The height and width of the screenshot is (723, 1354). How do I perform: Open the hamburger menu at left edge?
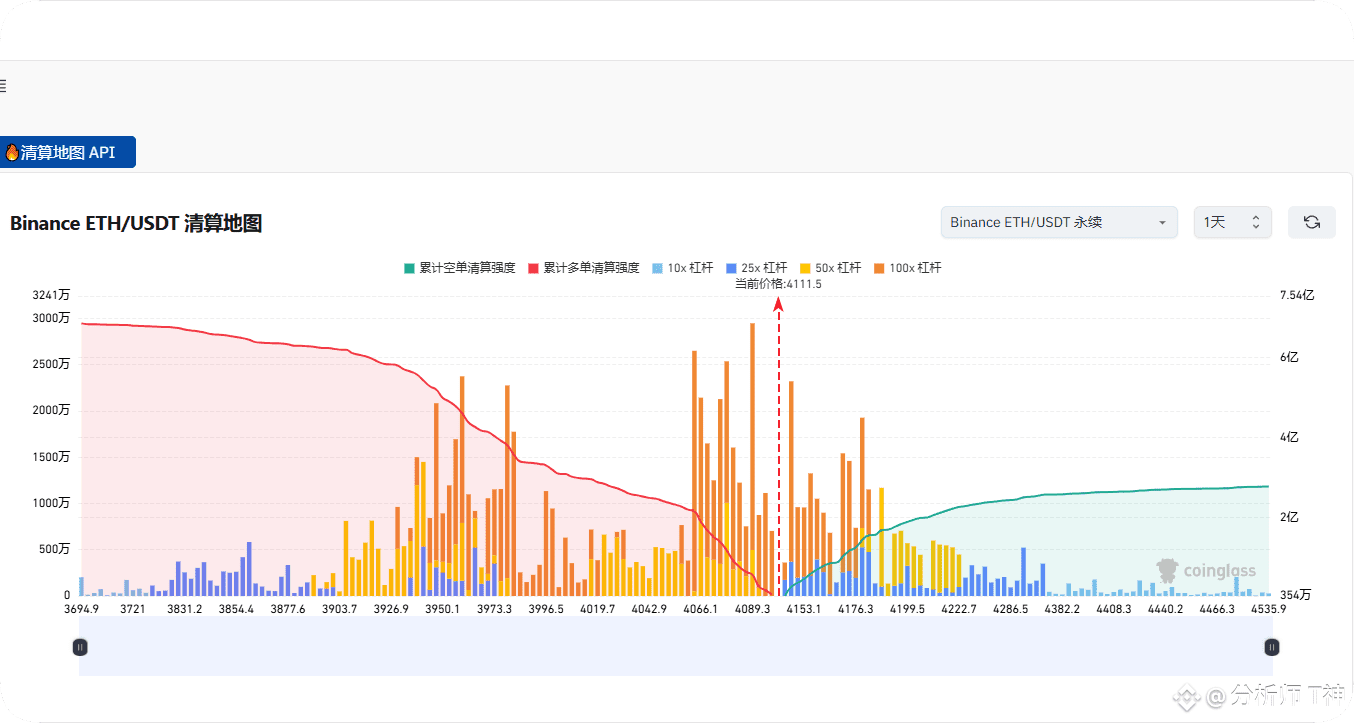(x=3, y=86)
